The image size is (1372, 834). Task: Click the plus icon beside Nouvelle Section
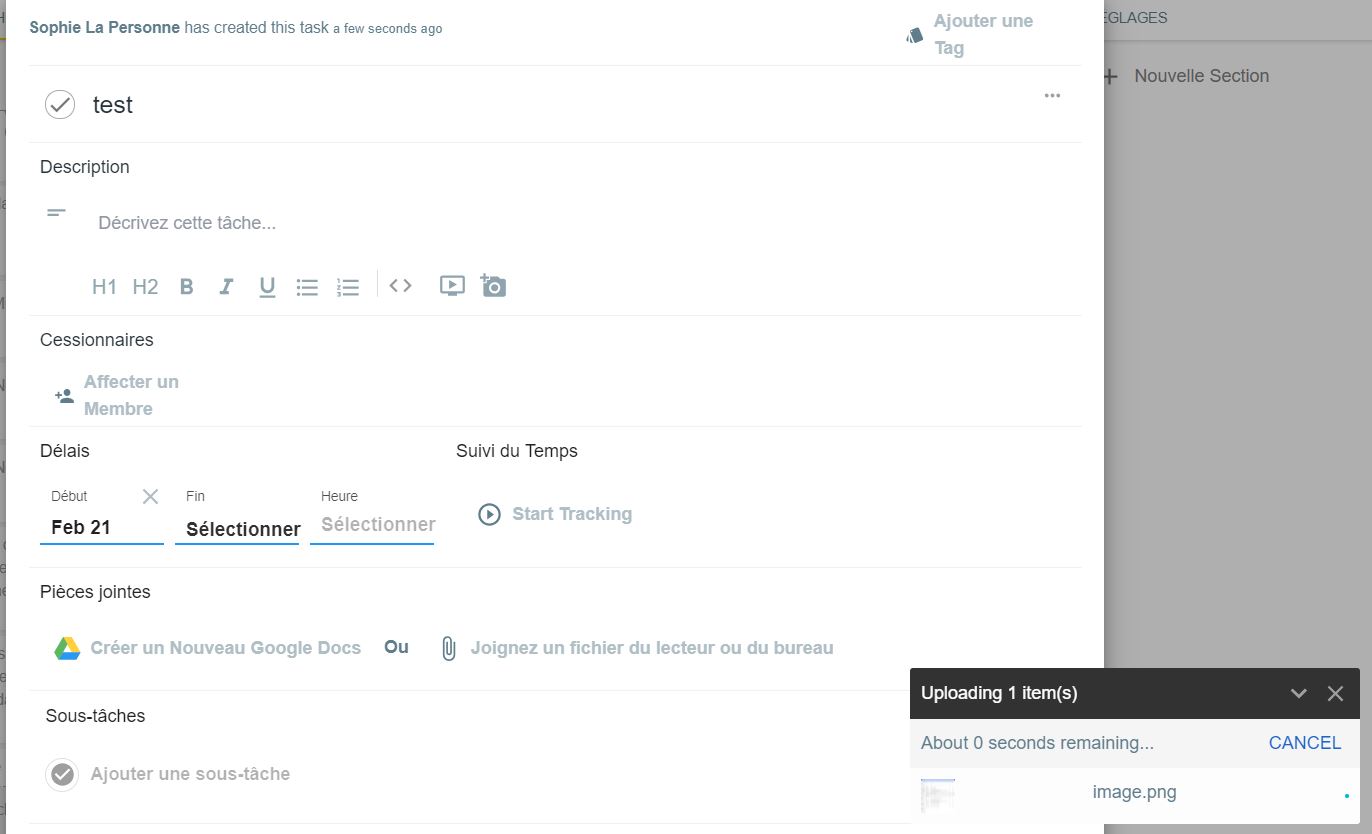coord(1109,76)
